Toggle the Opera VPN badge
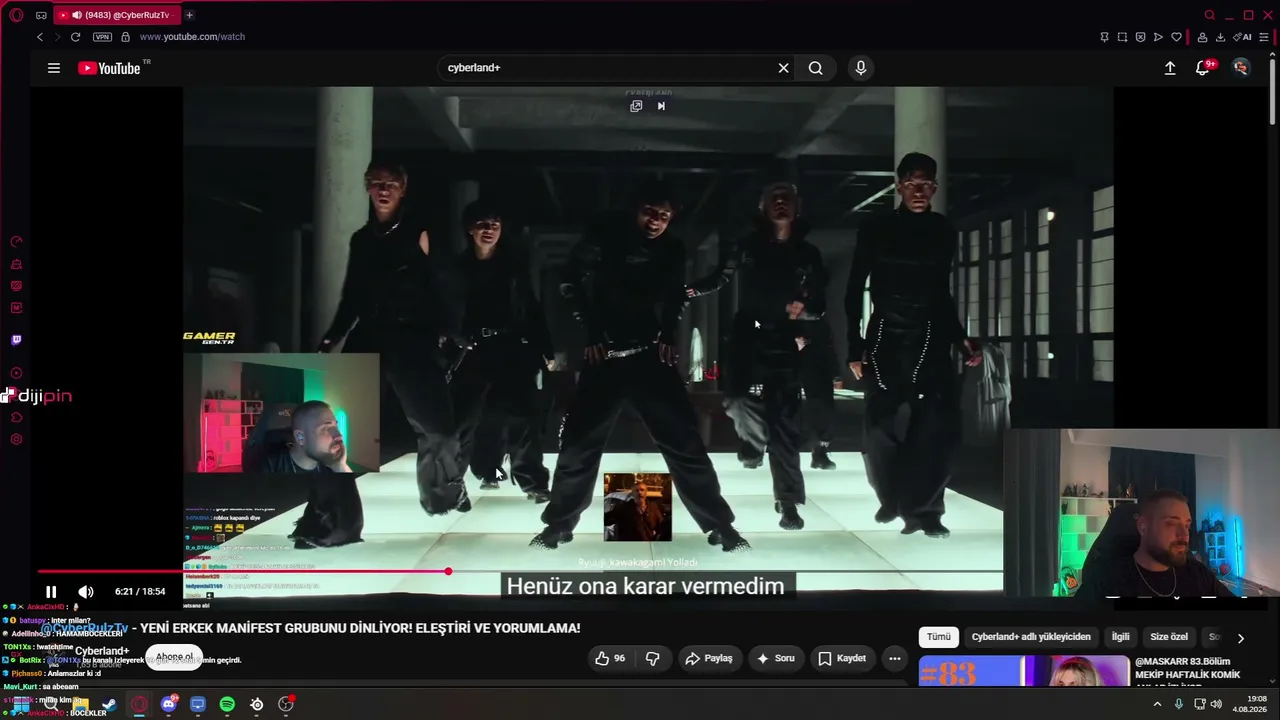The width and height of the screenshot is (1280, 720). (102, 37)
